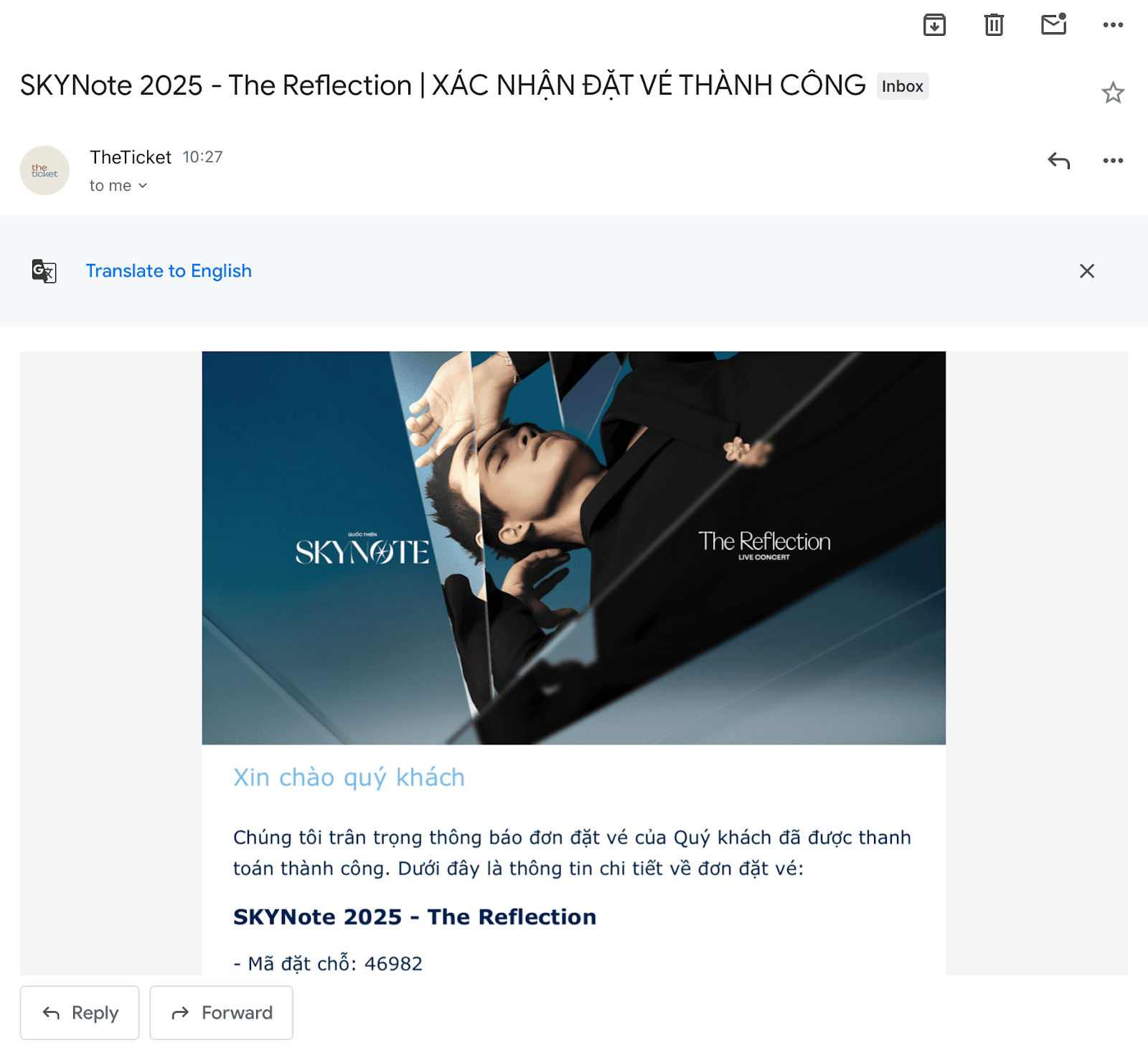The width and height of the screenshot is (1148, 1050).
Task: Click the reply arrow beside the sender
Action: [x=1058, y=161]
